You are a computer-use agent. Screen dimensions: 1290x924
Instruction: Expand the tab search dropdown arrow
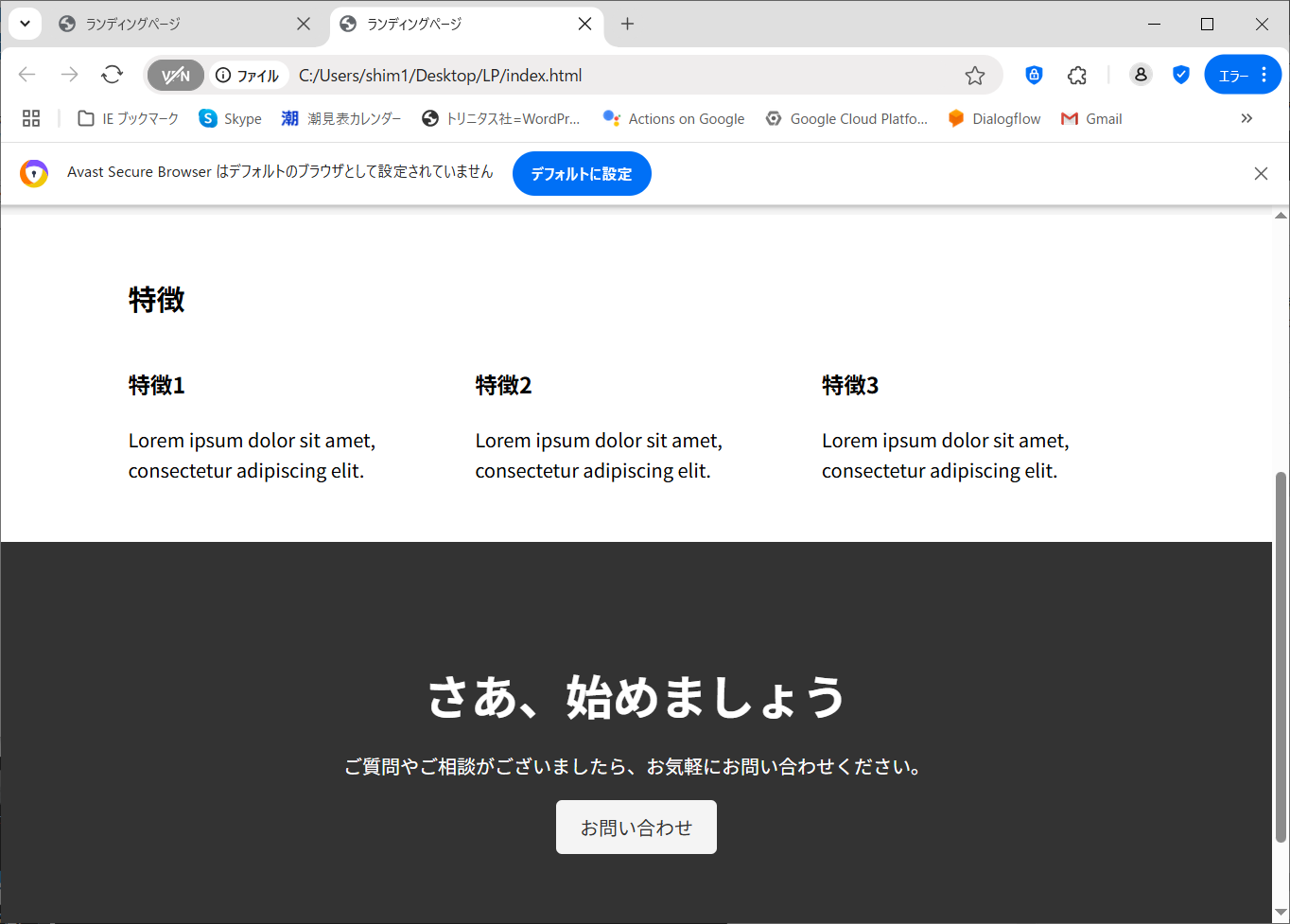pyautogui.click(x=26, y=24)
